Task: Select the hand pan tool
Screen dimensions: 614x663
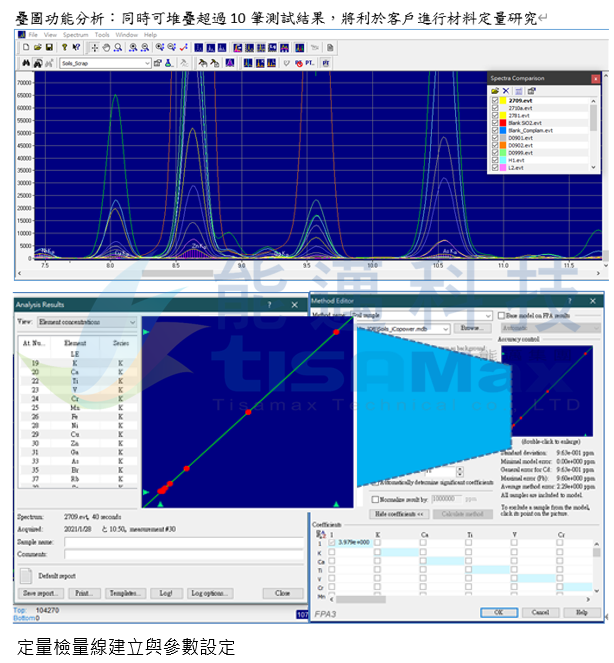Action: click(x=106, y=47)
